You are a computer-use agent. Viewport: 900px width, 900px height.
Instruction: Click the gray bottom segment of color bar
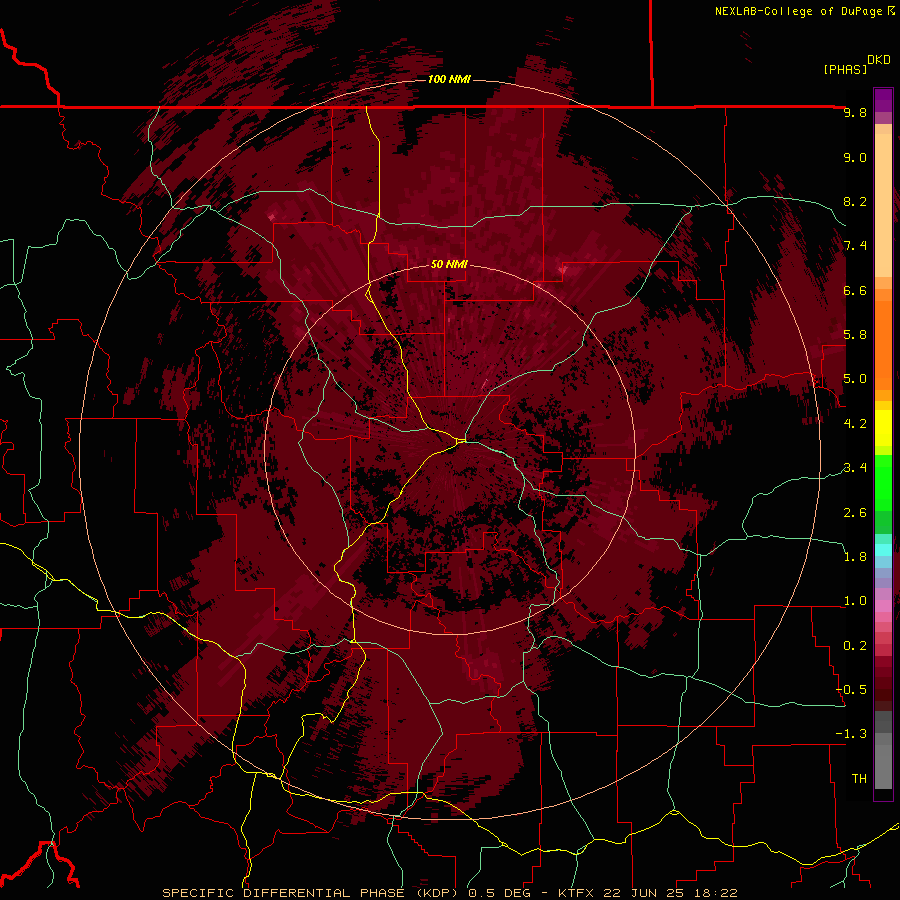[x=883, y=766]
